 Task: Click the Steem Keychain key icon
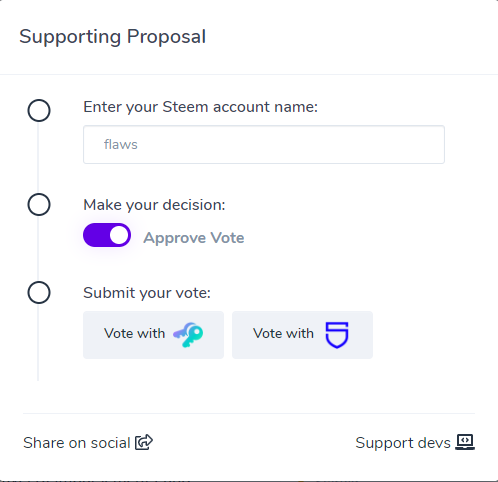188,335
